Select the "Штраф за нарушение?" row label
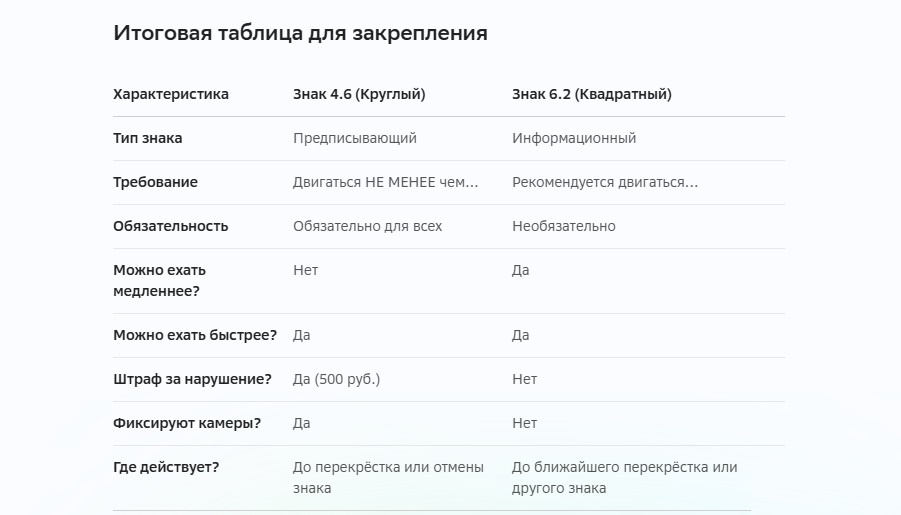901x515 pixels. click(x=192, y=379)
